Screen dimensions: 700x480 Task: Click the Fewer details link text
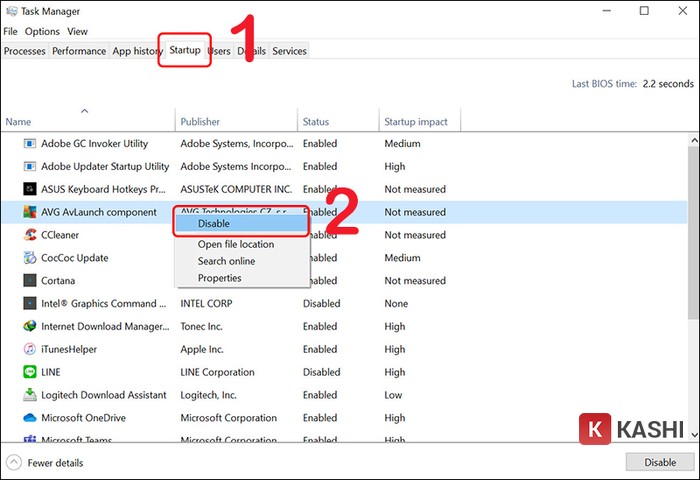point(55,463)
